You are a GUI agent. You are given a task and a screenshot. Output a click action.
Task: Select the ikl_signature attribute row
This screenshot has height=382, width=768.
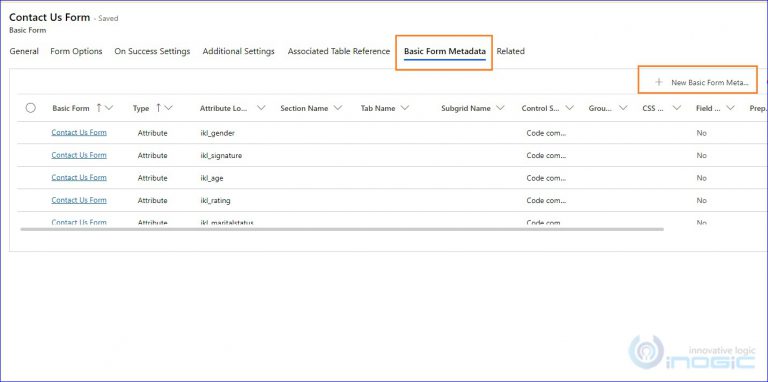pos(392,155)
